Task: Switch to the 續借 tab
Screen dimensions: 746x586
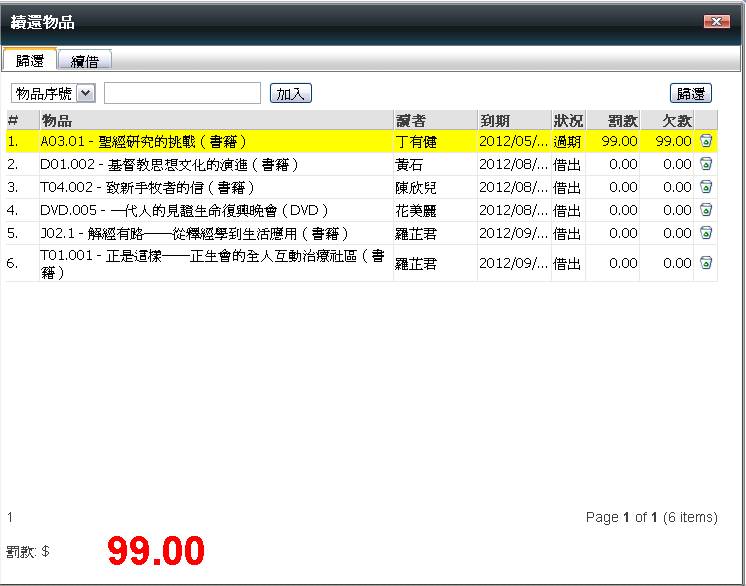Action: point(85,60)
